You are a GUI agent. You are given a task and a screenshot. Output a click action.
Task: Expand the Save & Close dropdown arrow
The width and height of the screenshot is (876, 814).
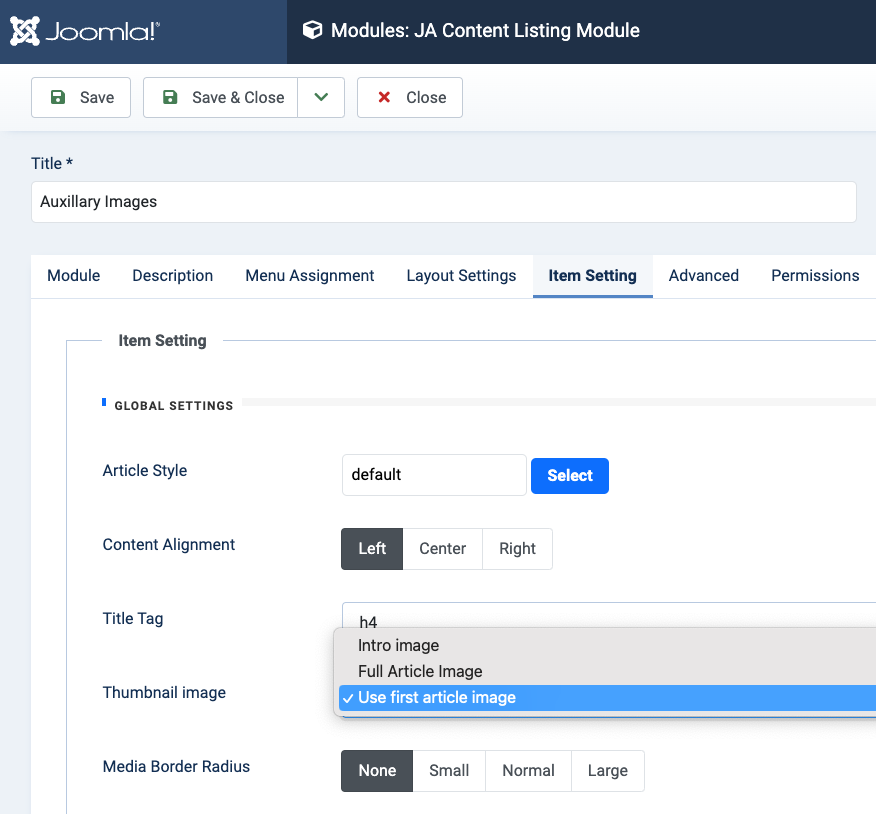[x=321, y=97]
